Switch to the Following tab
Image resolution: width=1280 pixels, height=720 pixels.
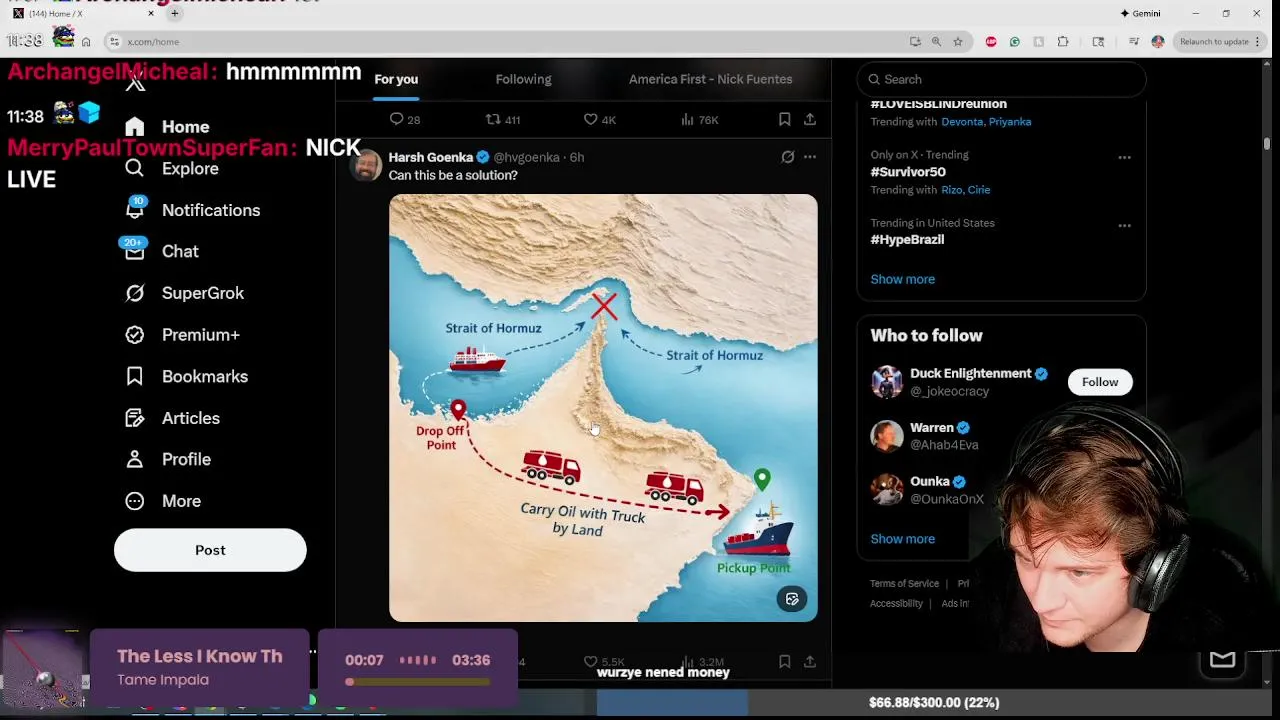click(x=523, y=79)
